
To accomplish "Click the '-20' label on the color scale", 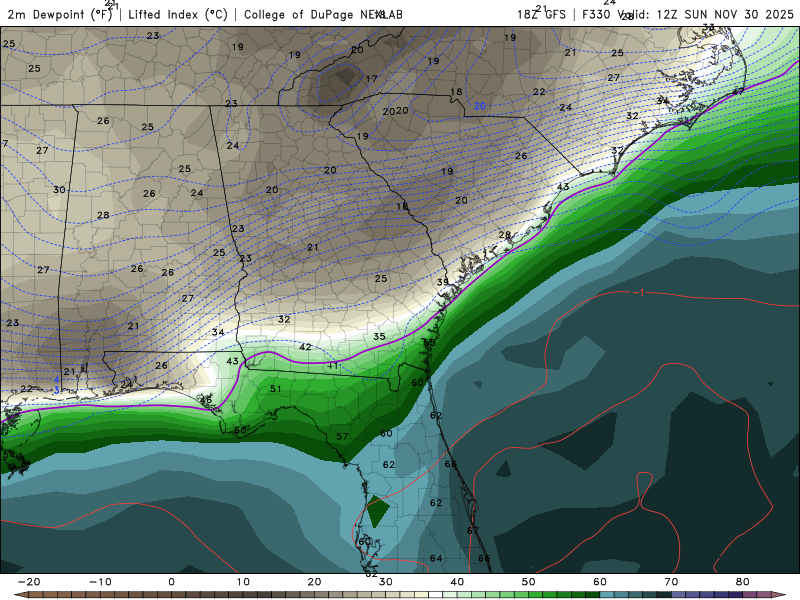I will pos(29,582).
